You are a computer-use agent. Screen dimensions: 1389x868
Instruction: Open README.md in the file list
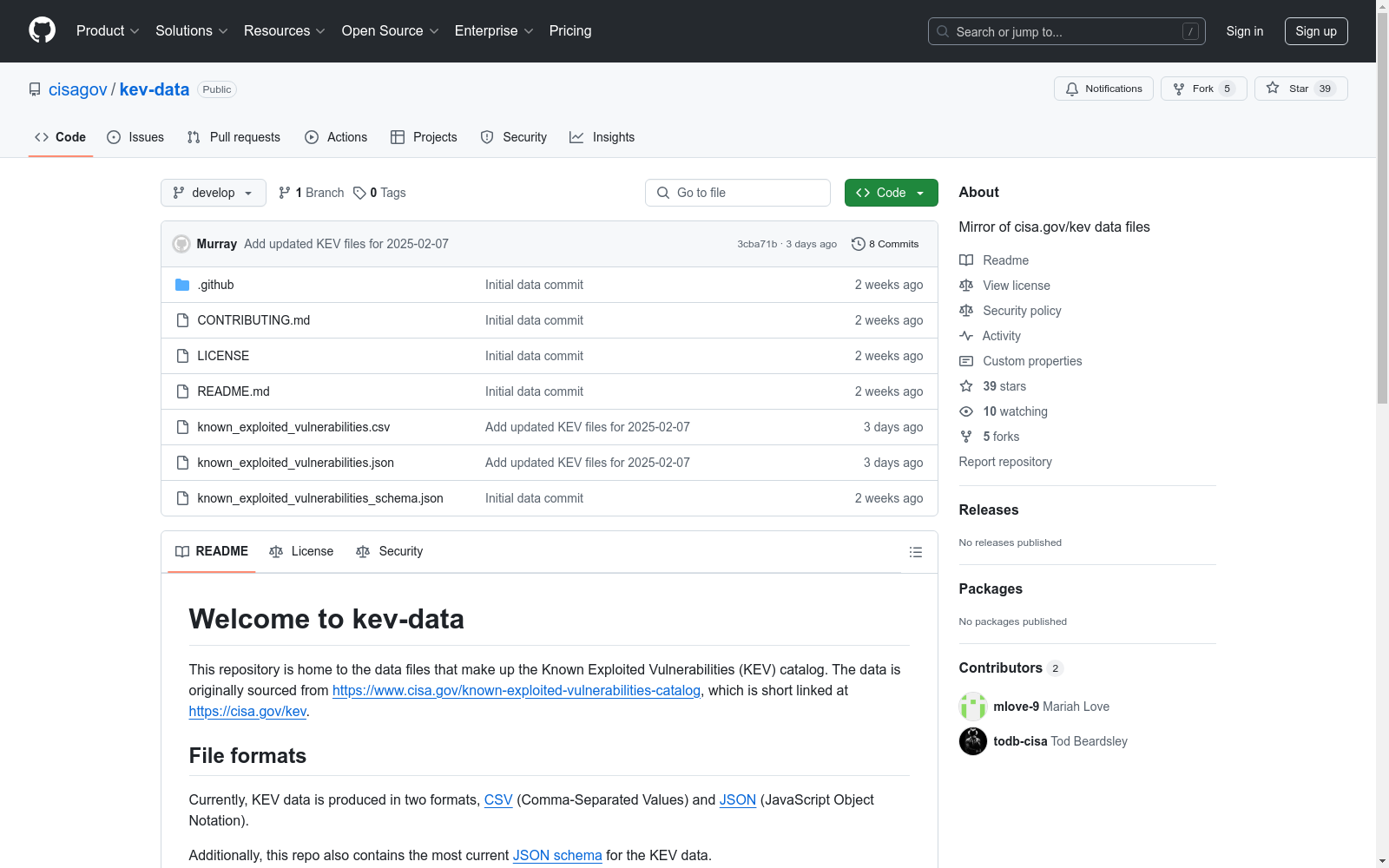tap(234, 391)
